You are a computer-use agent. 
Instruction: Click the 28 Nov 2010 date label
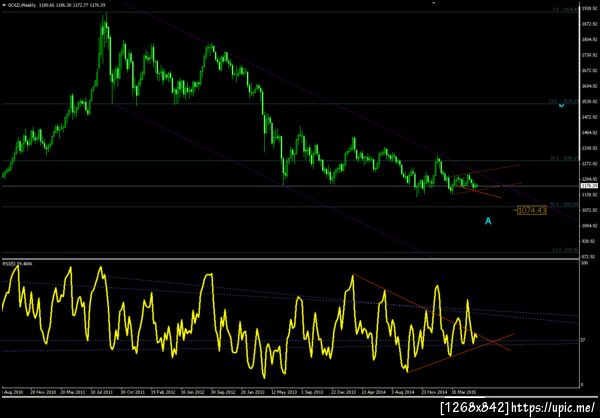pos(43,393)
